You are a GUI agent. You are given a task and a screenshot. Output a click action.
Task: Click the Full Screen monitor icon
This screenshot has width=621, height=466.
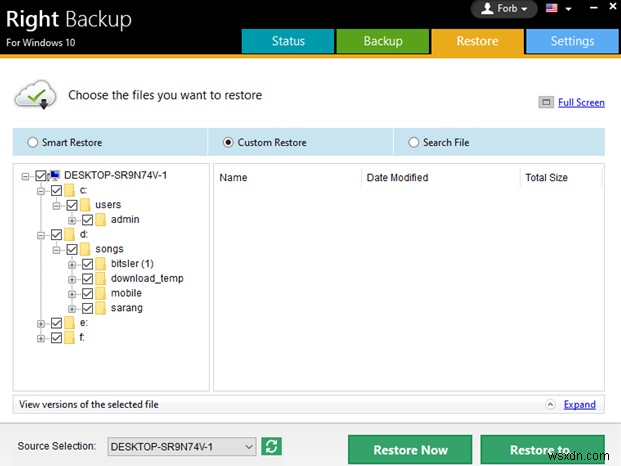pos(546,102)
